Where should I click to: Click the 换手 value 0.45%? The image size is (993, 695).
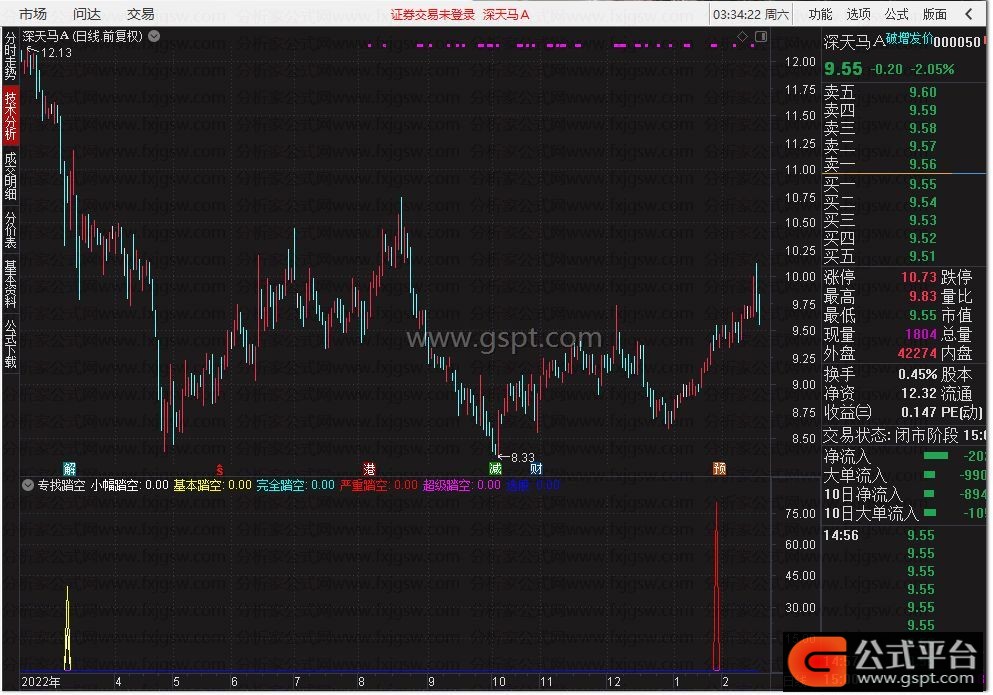pos(917,374)
